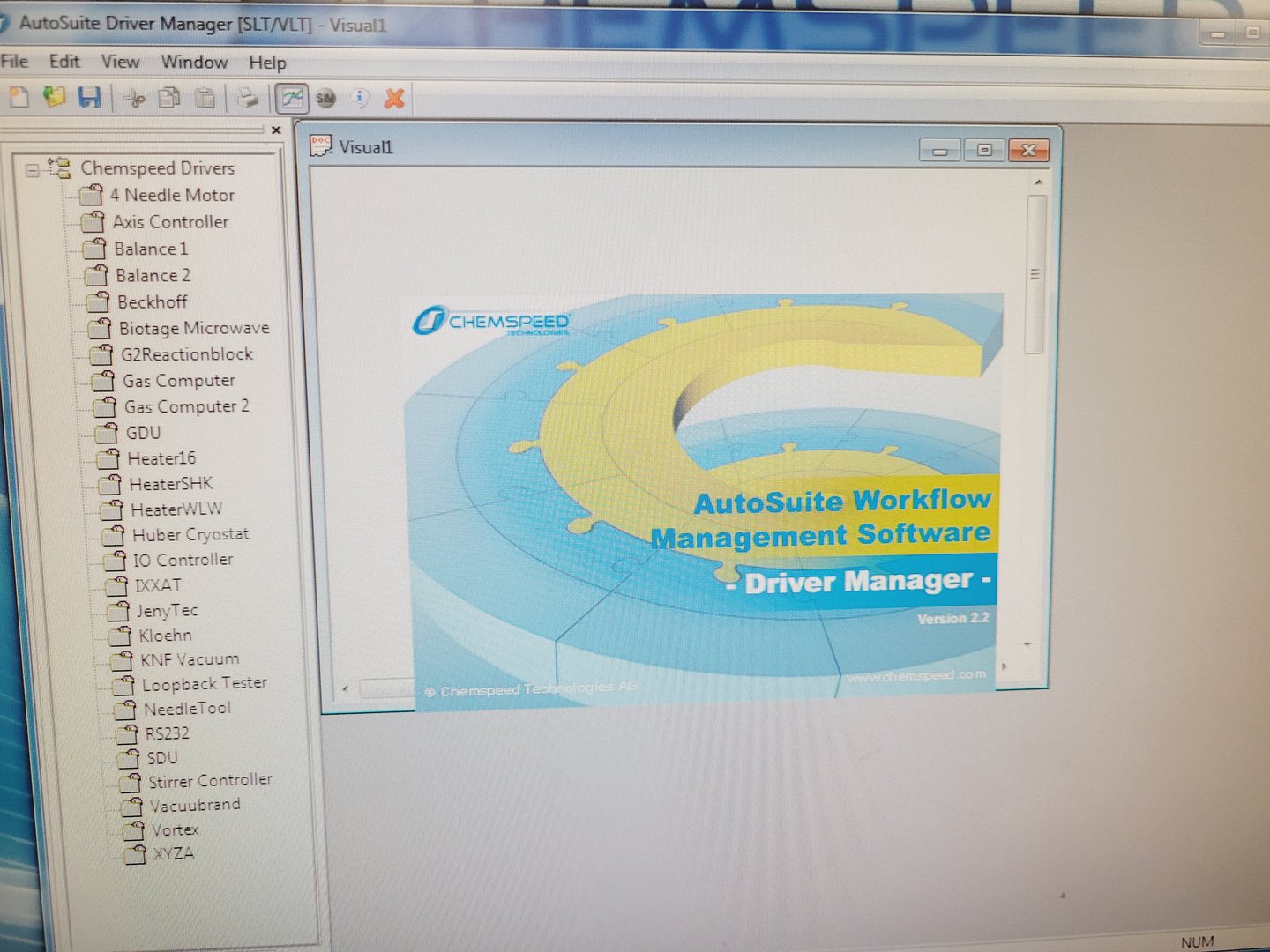This screenshot has height=952, width=1270.
Task: Click the www.chemspeed.com link on the splash
Action: click(916, 675)
